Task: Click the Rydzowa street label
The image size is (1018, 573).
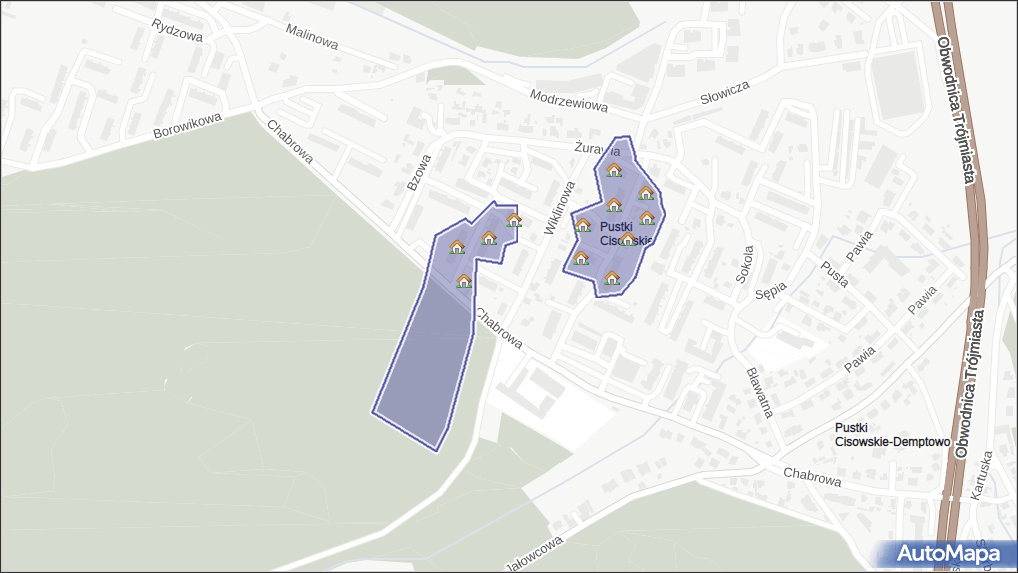Action: tap(177, 30)
